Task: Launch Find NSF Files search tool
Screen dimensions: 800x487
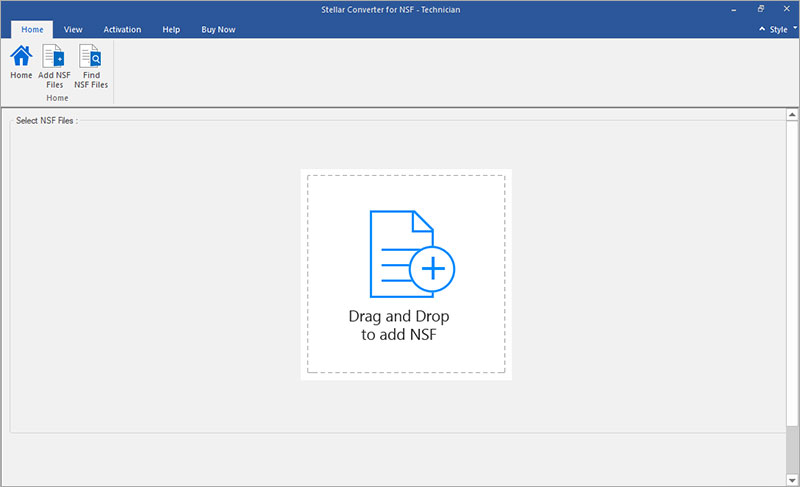Action: point(91,66)
